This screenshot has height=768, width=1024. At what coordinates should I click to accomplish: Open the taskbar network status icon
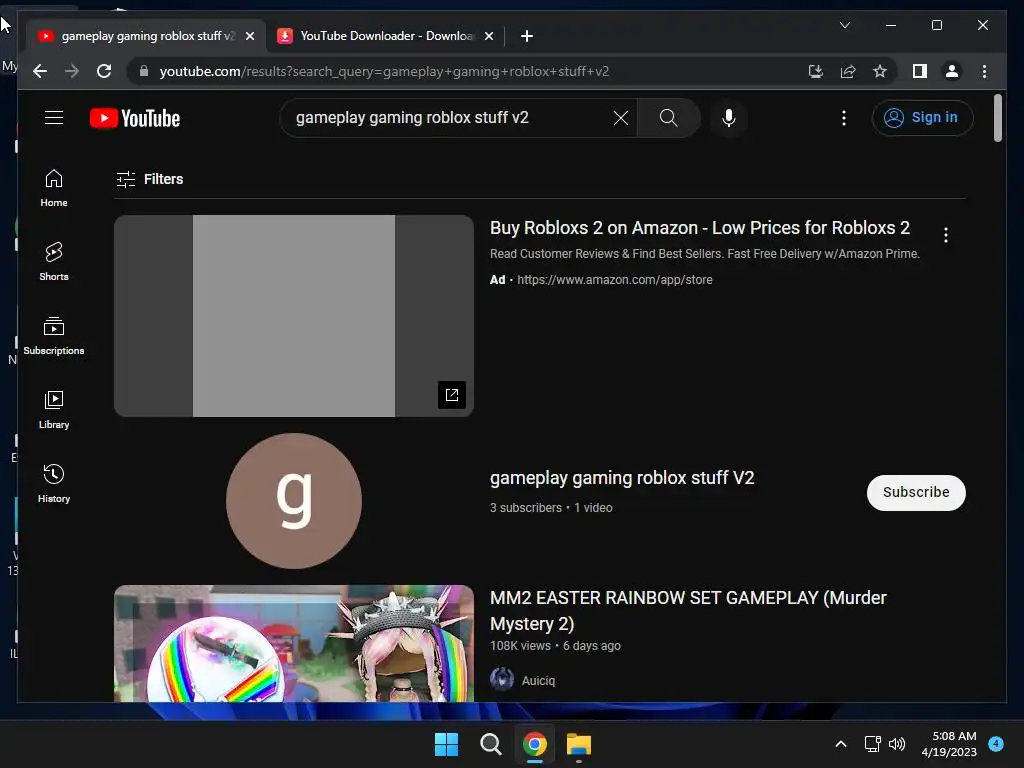[872, 744]
